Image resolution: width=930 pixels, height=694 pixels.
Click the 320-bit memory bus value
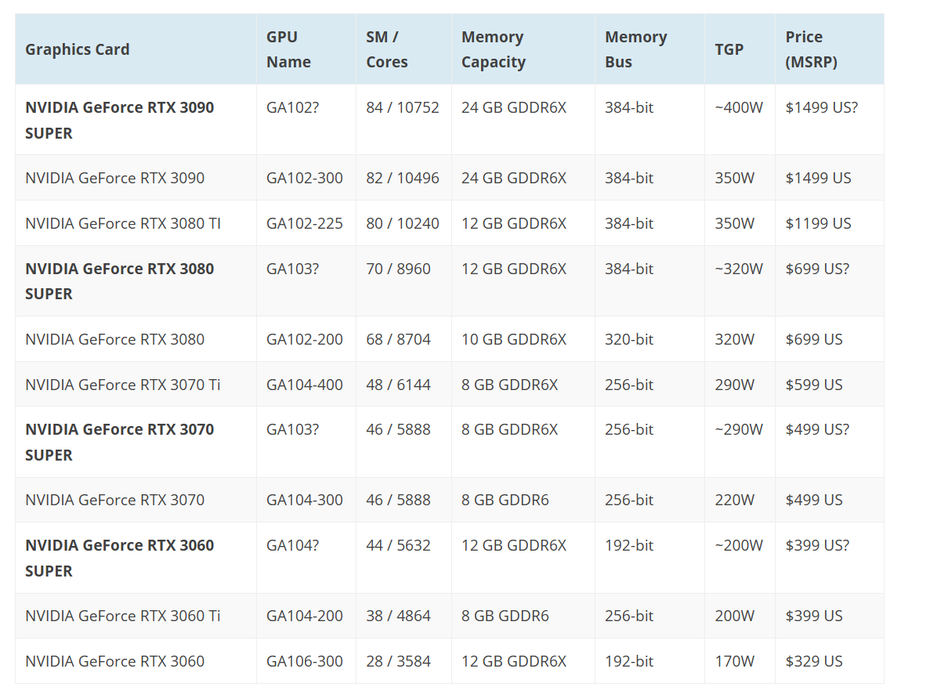pos(629,339)
